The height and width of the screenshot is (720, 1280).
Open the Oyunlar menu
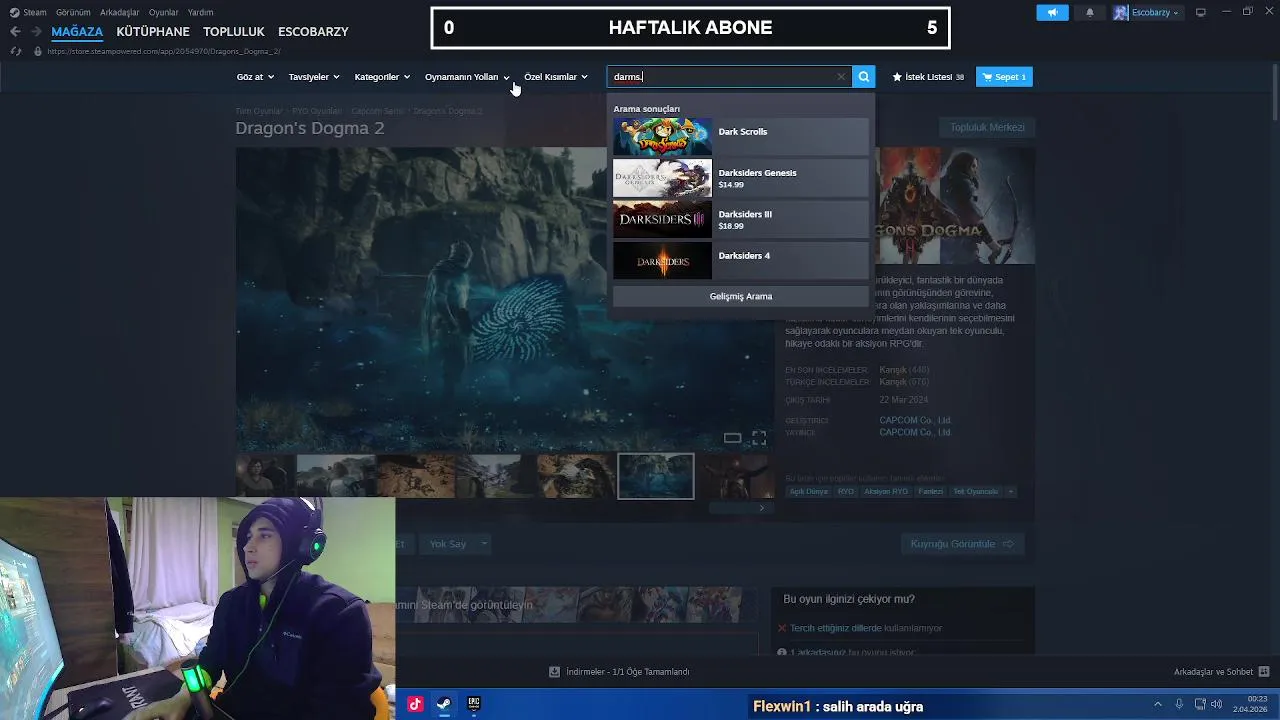click(164, 12)
